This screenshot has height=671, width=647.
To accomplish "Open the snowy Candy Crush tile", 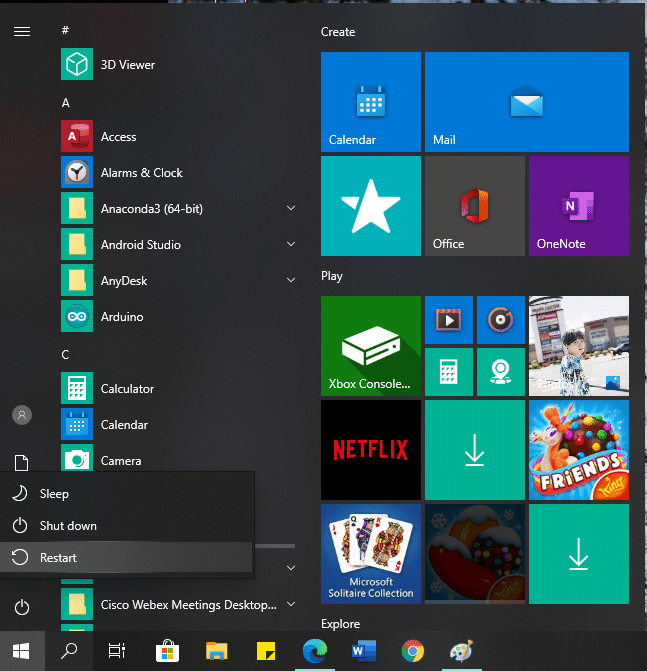I will point(475,554).
